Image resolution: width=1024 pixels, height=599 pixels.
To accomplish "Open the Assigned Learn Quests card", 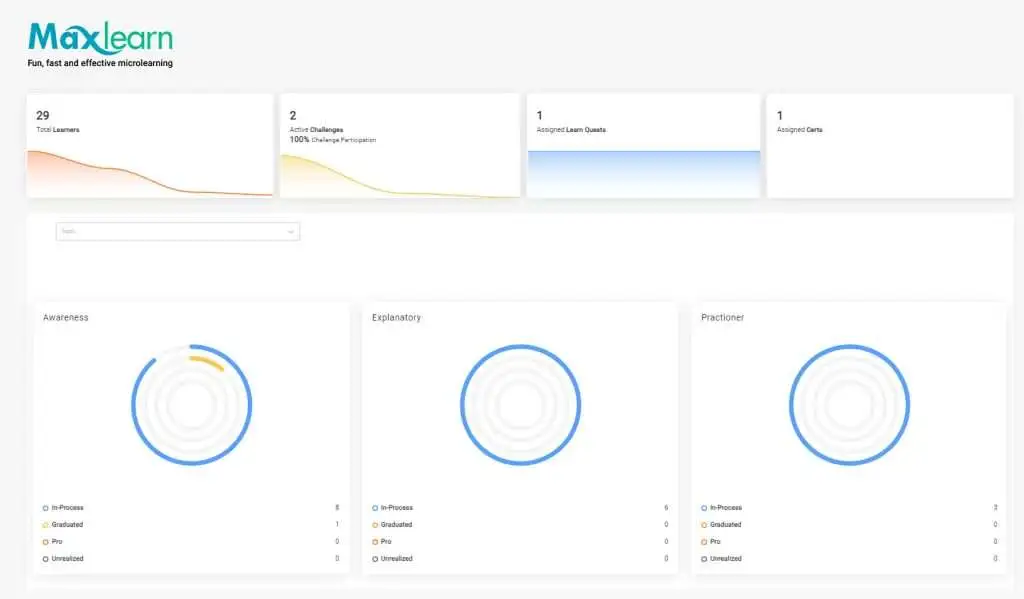I will 644,145.
